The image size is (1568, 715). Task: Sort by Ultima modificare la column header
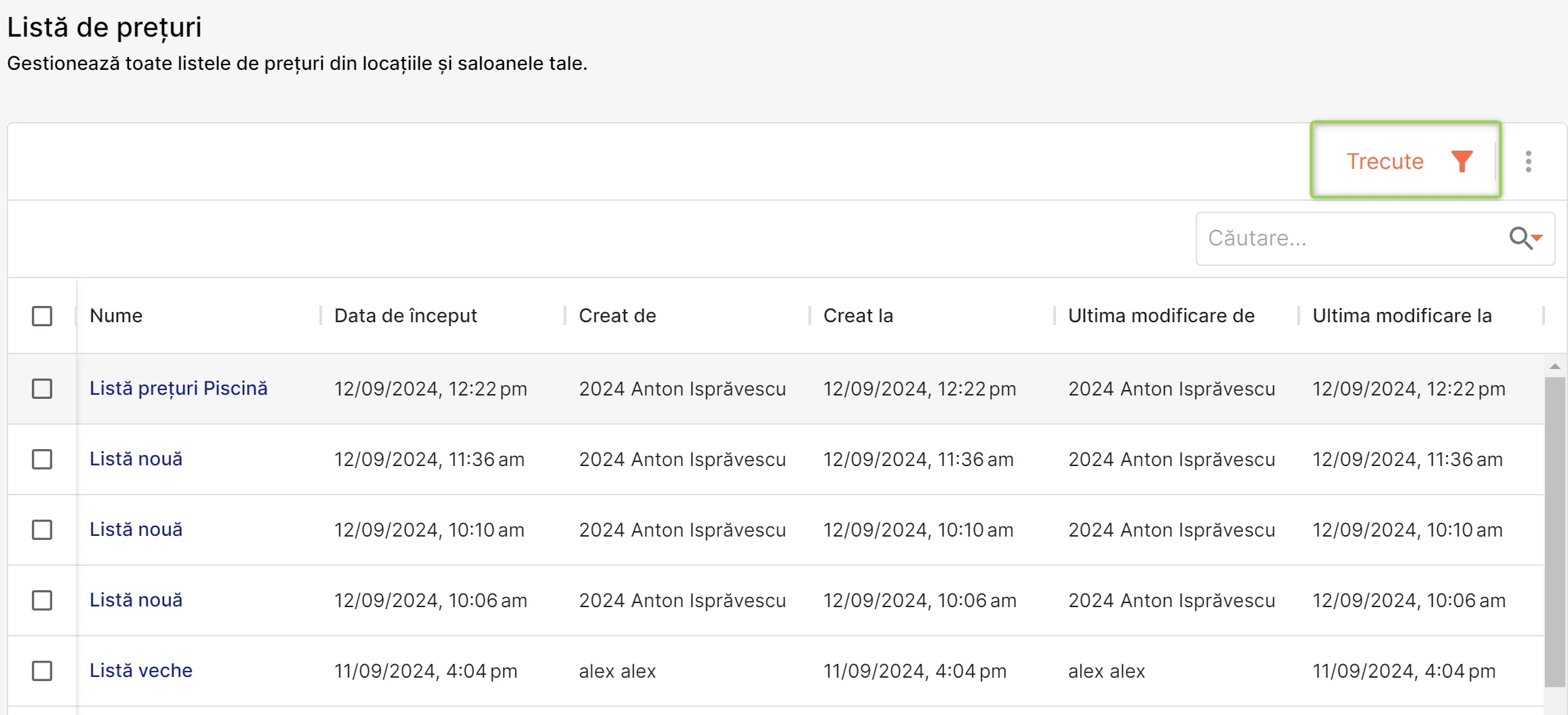tap(1402, 316)
